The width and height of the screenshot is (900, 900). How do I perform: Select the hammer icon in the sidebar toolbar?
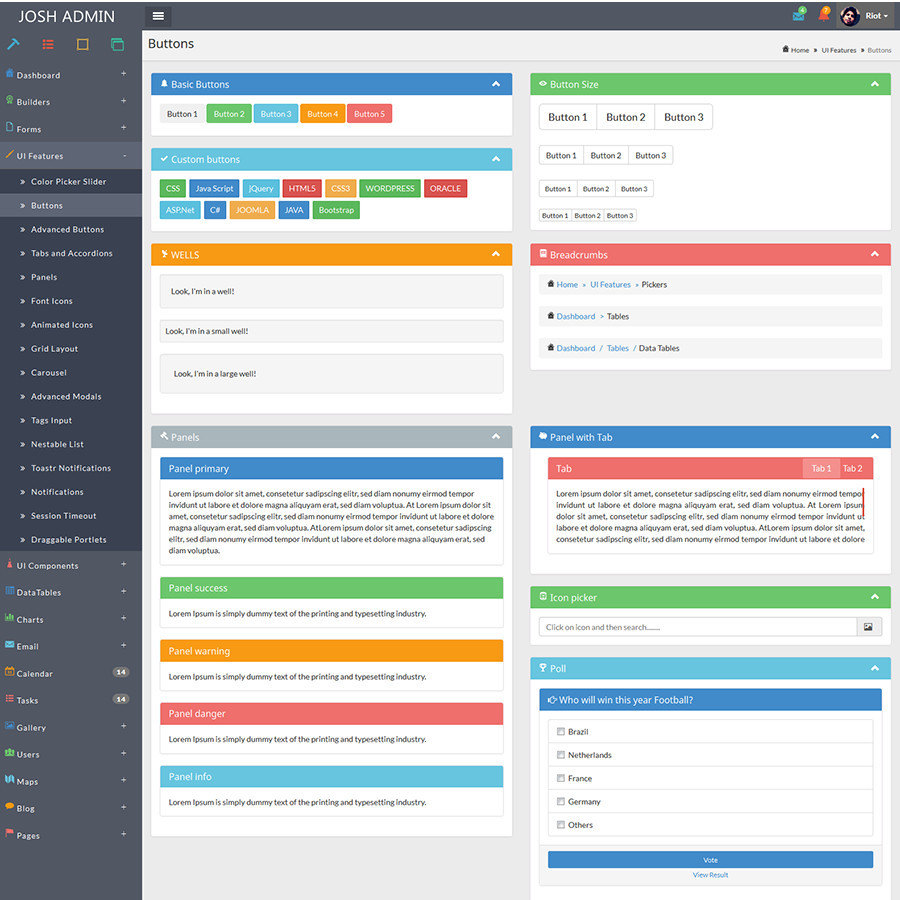(14, 44)
